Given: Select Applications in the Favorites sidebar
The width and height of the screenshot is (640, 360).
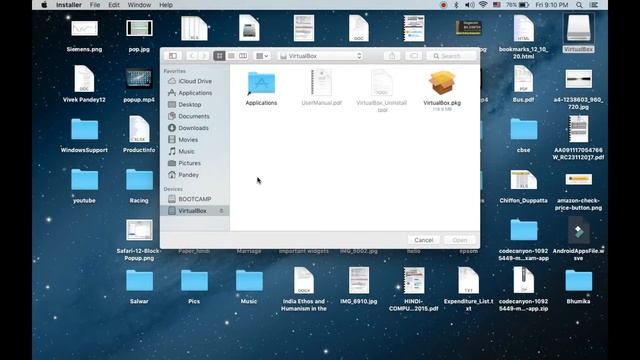Looking at the screenshot, I should (190, 93).
